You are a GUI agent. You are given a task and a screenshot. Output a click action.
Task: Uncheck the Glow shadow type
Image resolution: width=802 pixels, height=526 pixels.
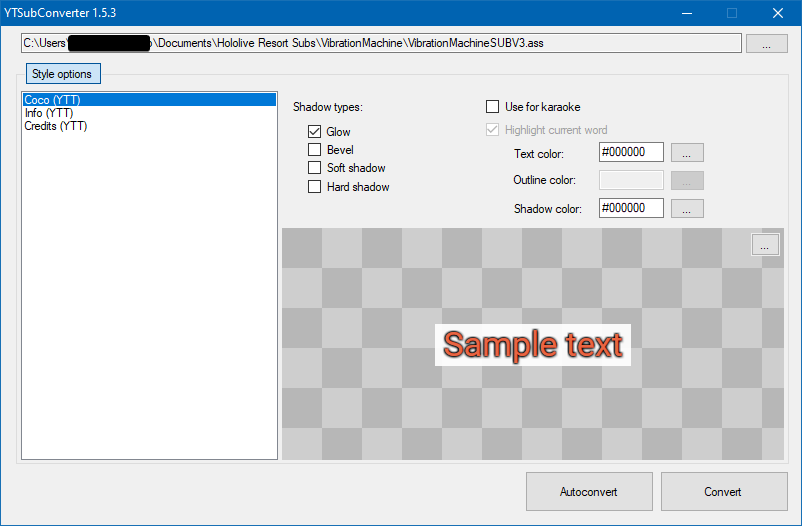pos(314,132)
